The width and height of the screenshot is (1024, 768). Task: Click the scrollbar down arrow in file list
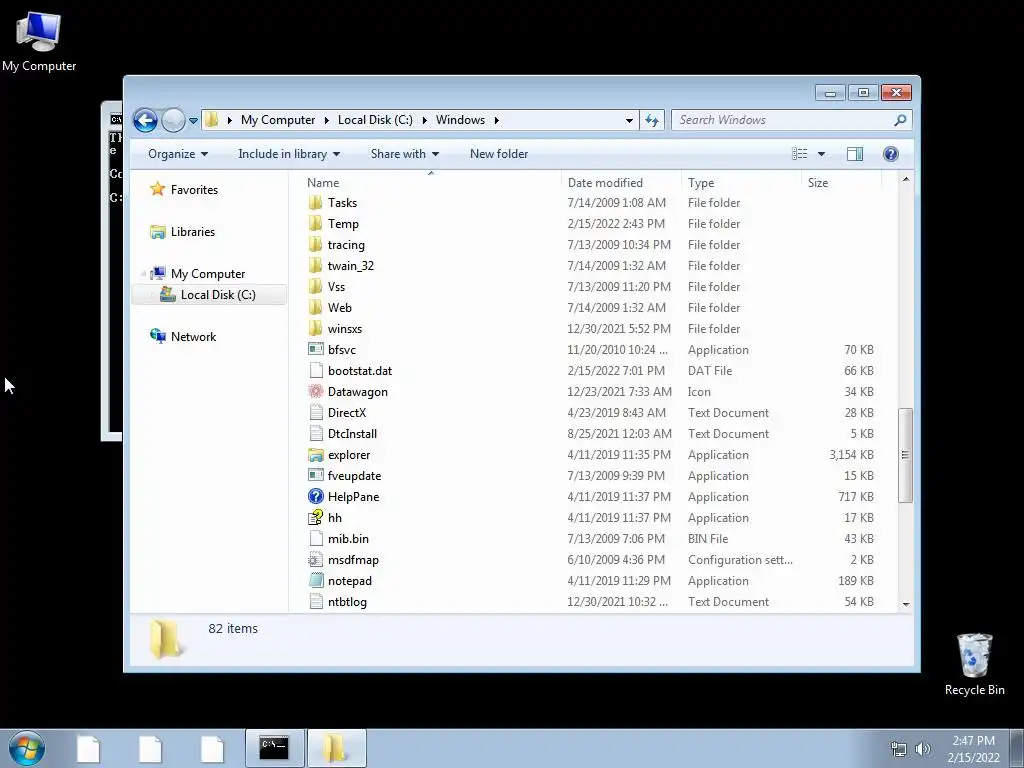point(906,605)
